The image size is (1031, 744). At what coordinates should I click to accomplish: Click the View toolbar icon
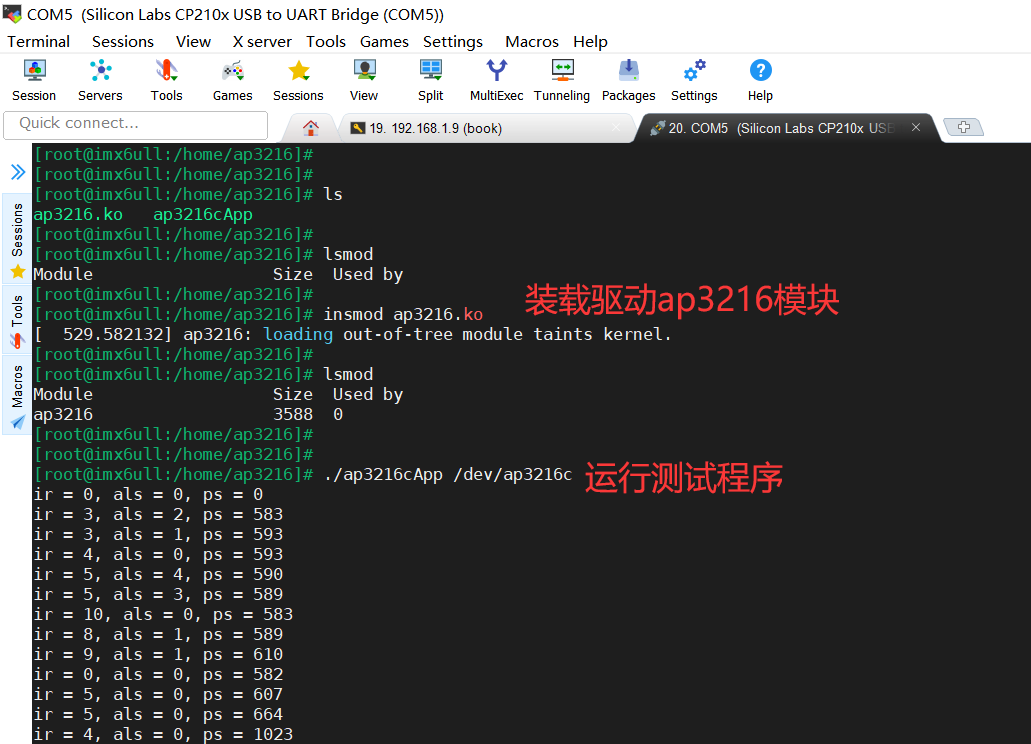click(x=363, y=80)
